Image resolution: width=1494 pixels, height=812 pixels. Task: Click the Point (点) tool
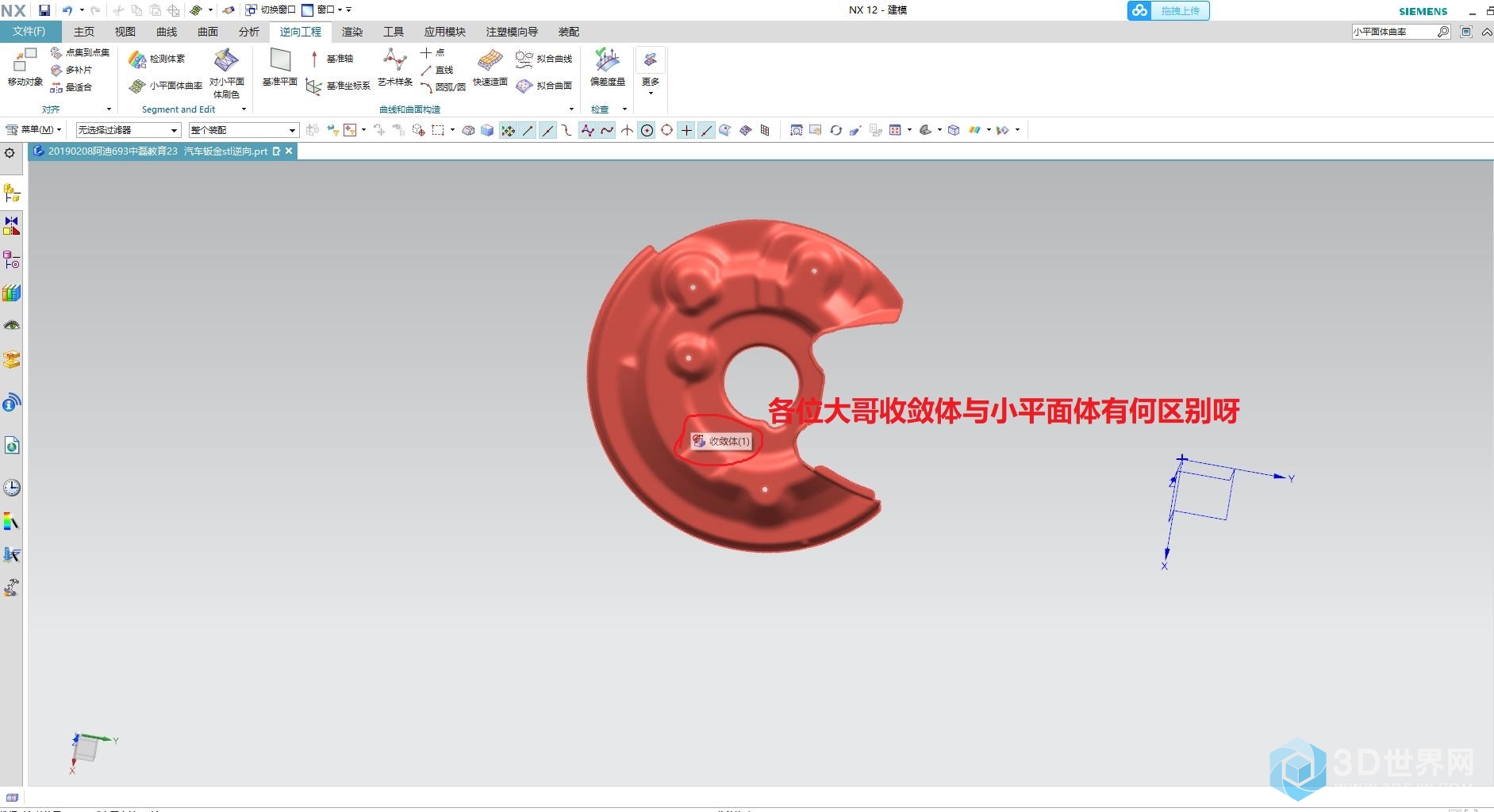[x=433, y=52]
